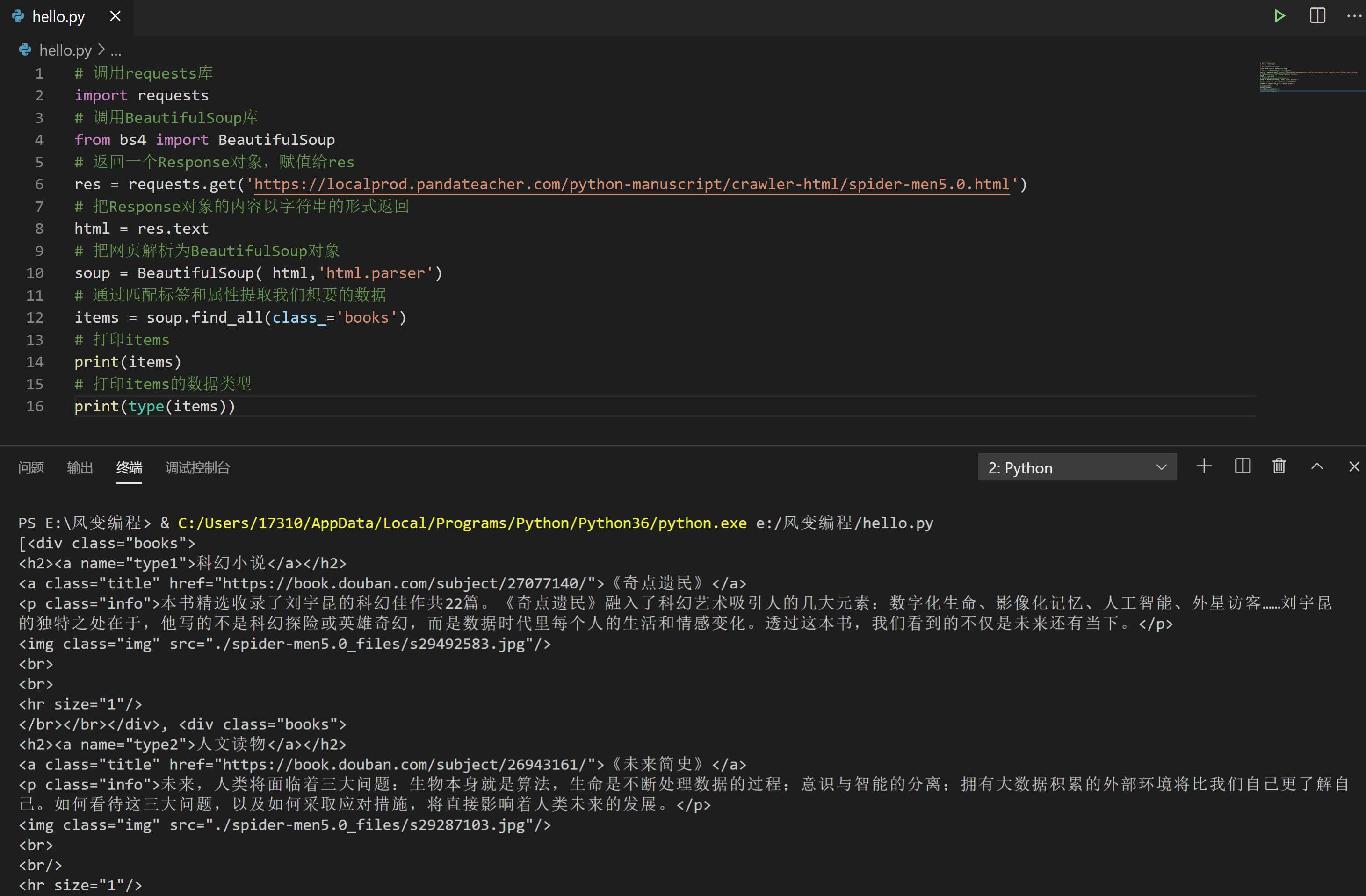Click hello.py in the breadcrumb path
The image size is (1366, 896).
65,50
